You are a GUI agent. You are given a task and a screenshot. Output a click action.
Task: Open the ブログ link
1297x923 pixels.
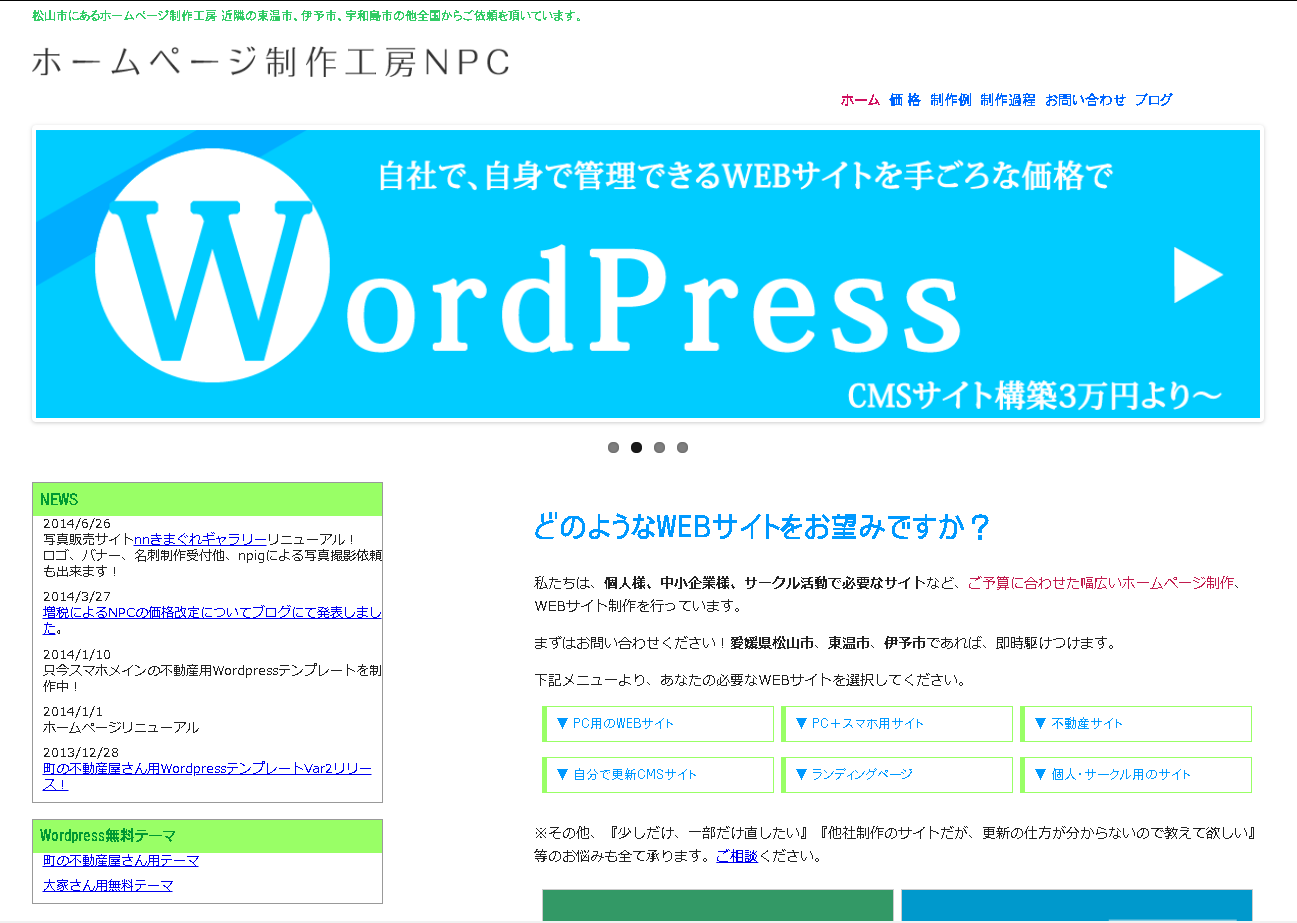click(1154, 100)
